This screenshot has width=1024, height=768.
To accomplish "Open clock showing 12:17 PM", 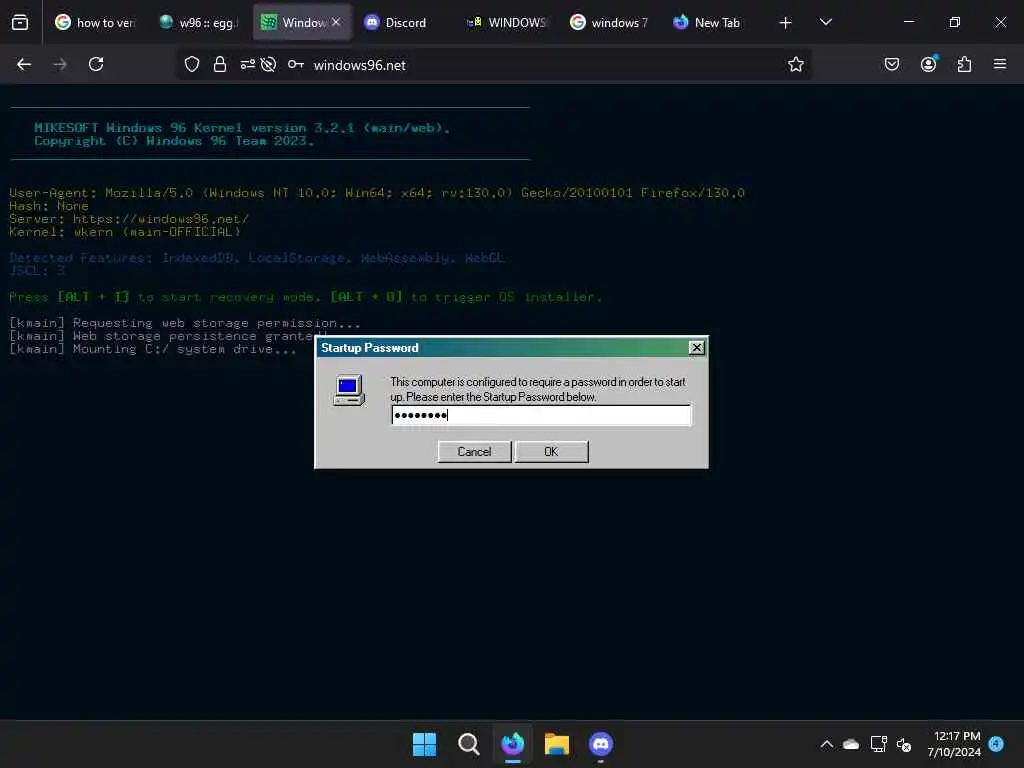I will pos(954,744).
